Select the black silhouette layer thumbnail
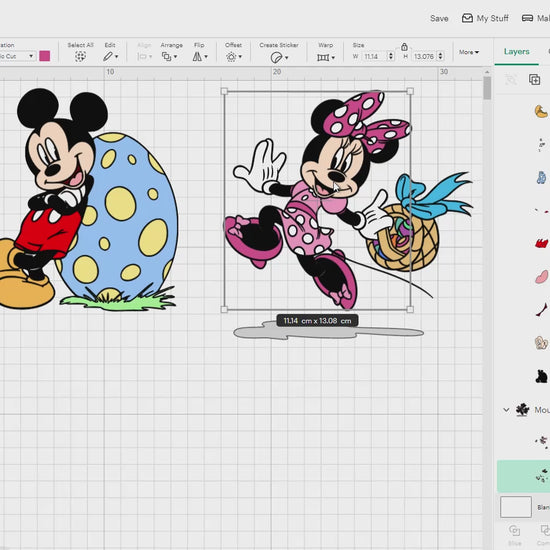550x550 pixels. [541, 376]
